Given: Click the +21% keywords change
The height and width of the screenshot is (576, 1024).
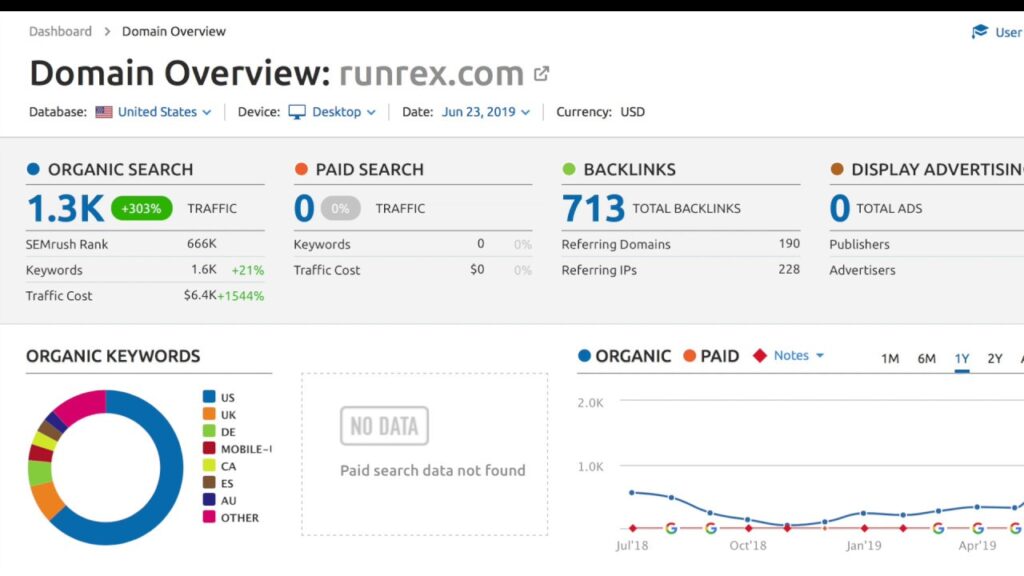Looking at the screenshot, I should pyautogui.click(x=248, y=270).
